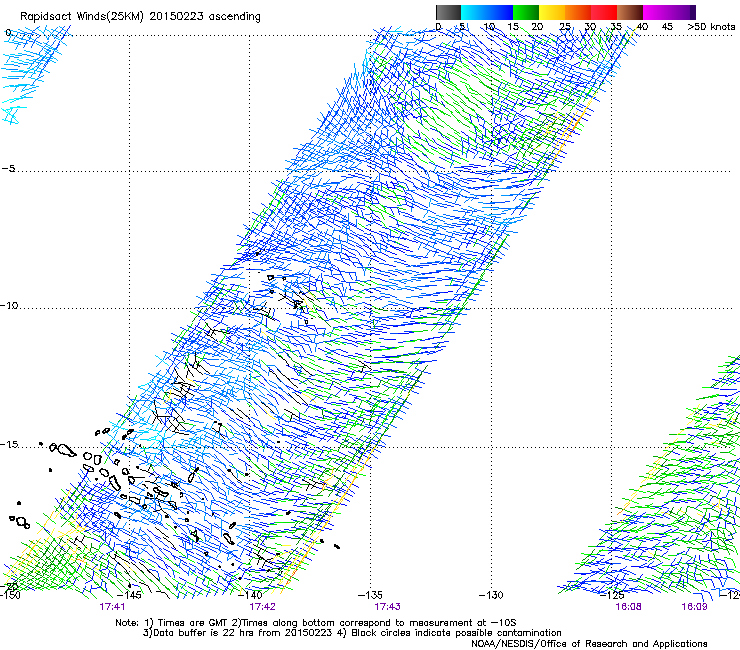The width and height of the screenshot is (740, 650).
Task: Click the '20' knots legend label
Action: point(537,27)
